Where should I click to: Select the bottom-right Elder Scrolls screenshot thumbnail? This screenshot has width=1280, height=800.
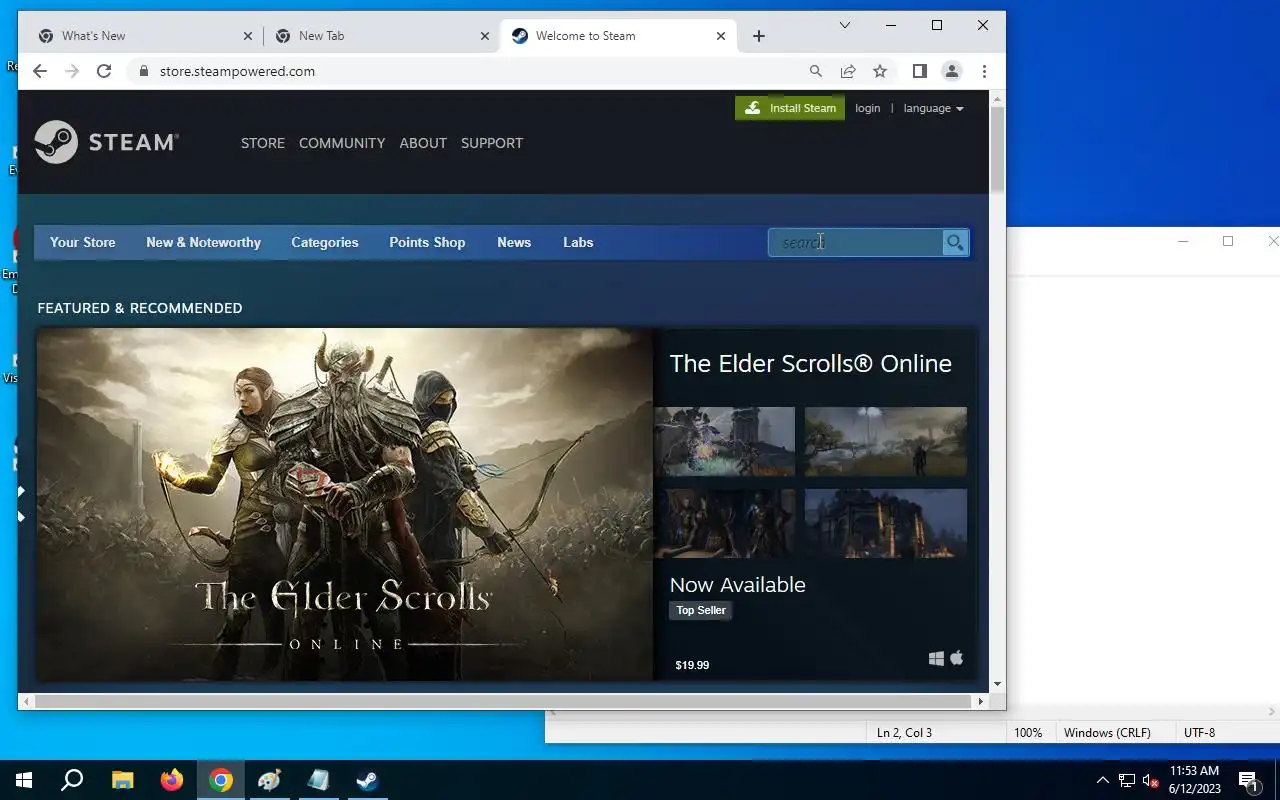click(x=886, y=523)
